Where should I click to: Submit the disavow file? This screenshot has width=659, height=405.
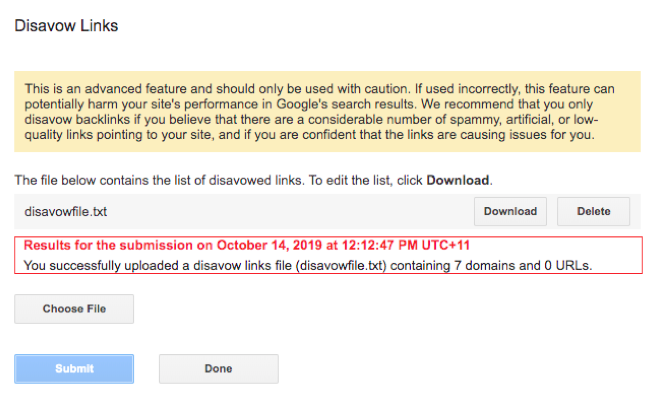point(74,369)
